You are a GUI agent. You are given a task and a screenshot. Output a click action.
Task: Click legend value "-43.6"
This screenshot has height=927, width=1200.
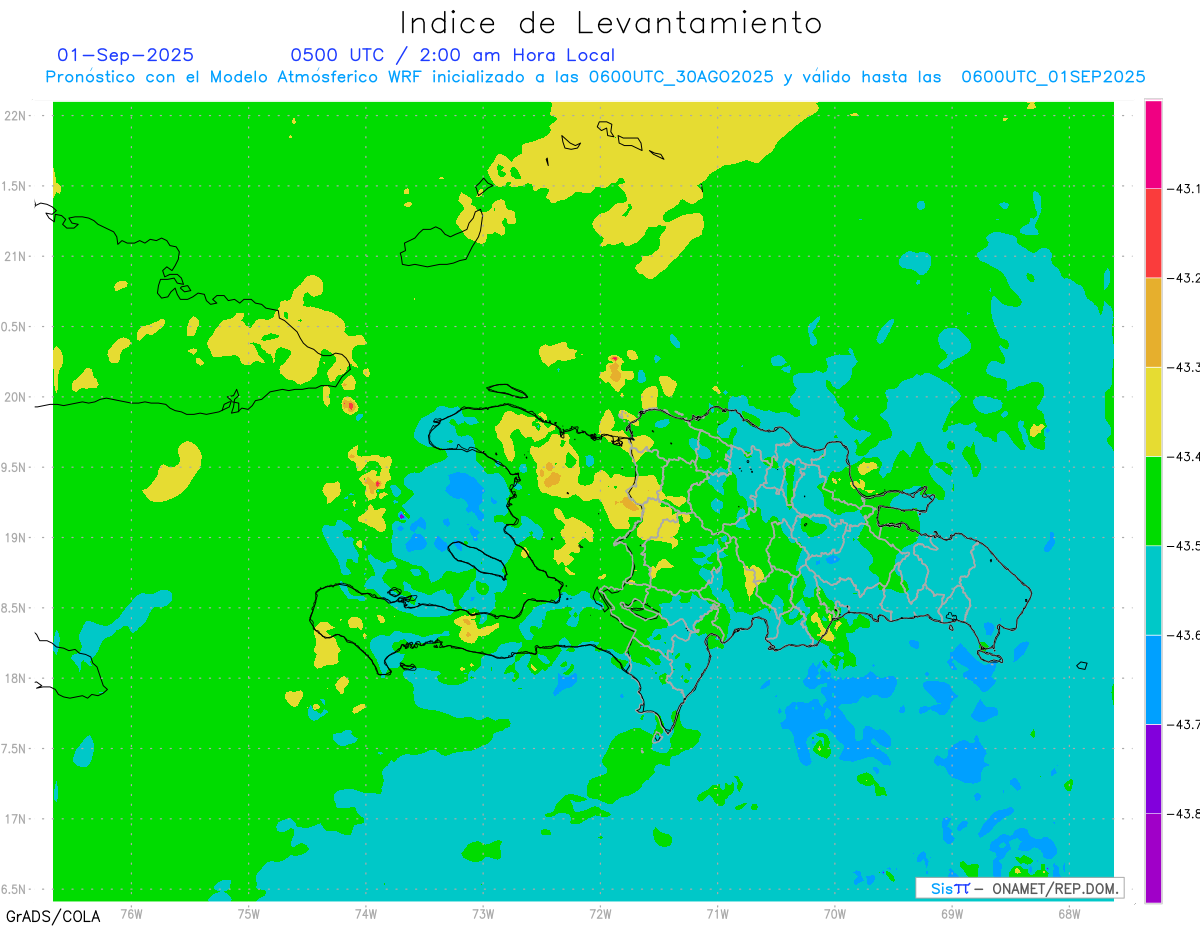(x=1183, y=635)
